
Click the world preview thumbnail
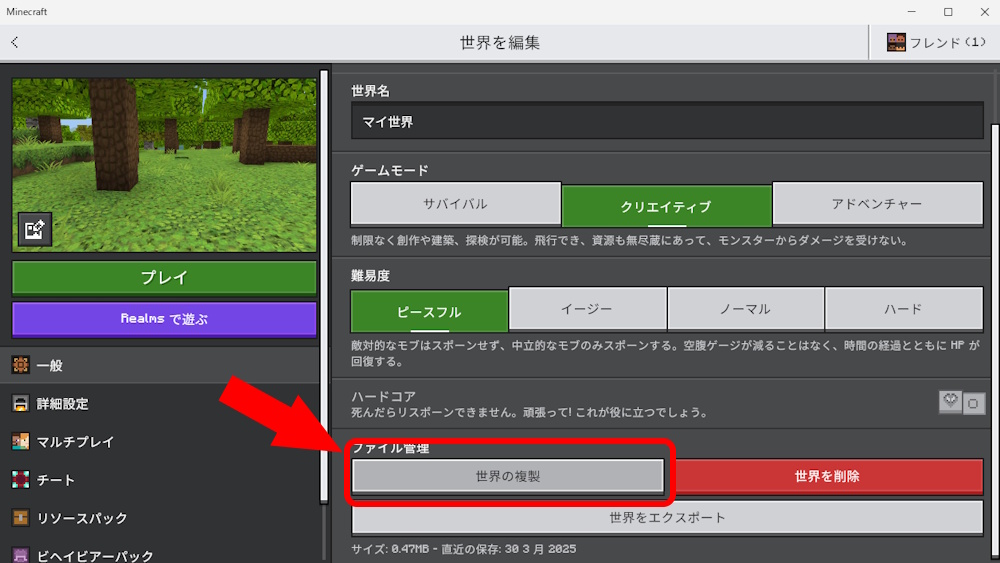coord(164,165)
